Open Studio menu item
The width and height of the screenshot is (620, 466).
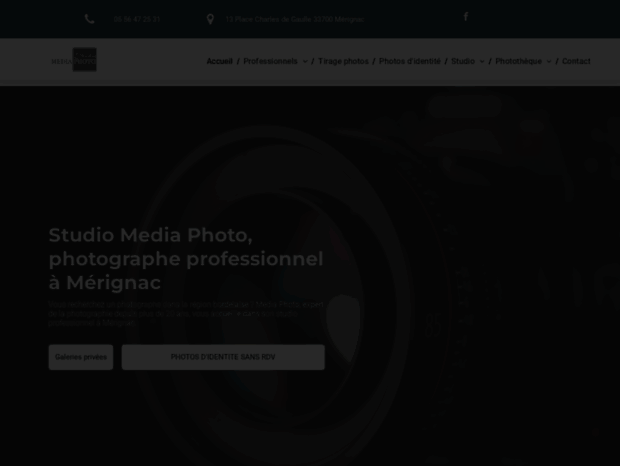click(463, 61)
